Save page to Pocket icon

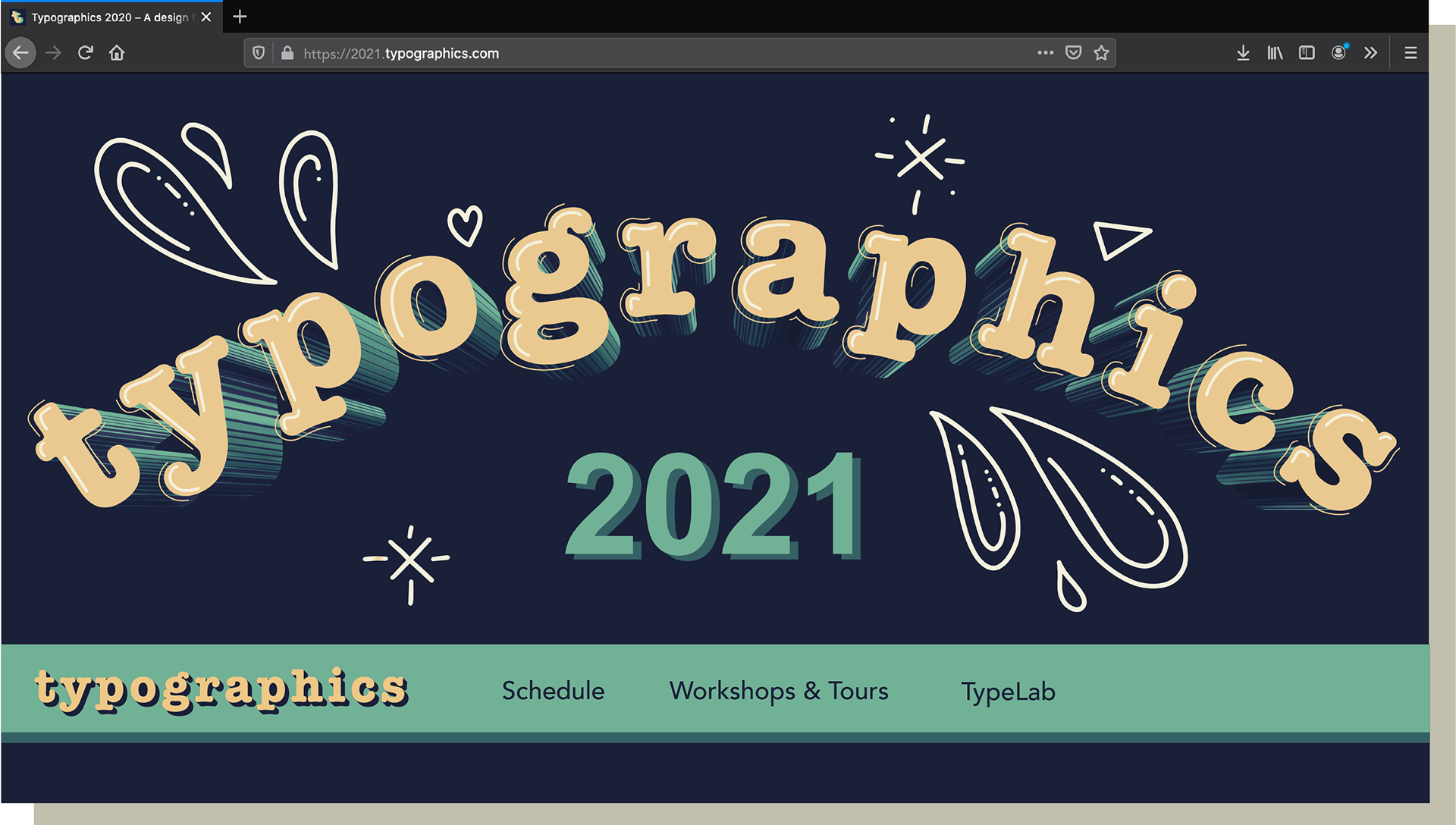pos(1073,53)
